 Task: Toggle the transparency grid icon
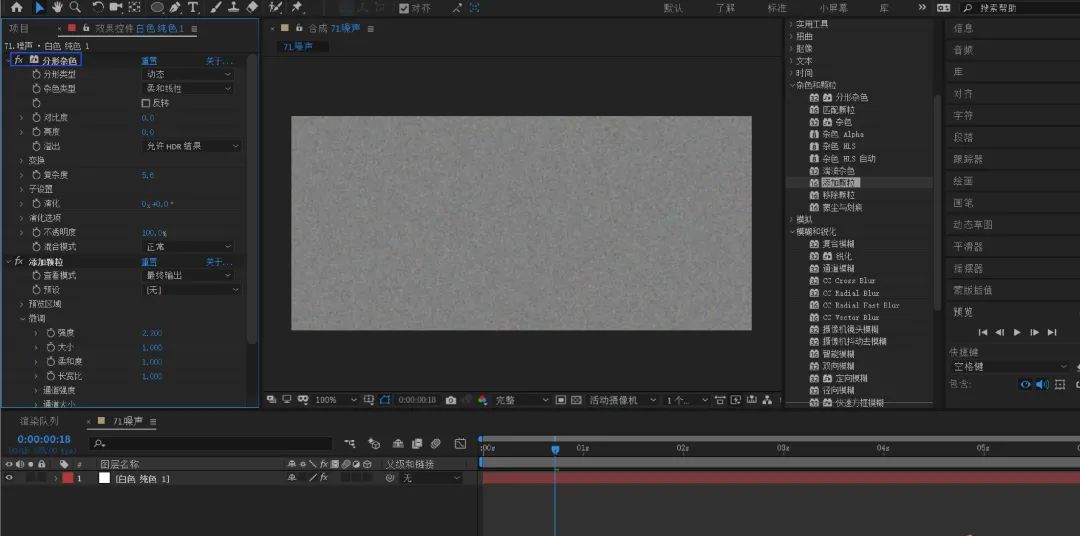[576, 400]
